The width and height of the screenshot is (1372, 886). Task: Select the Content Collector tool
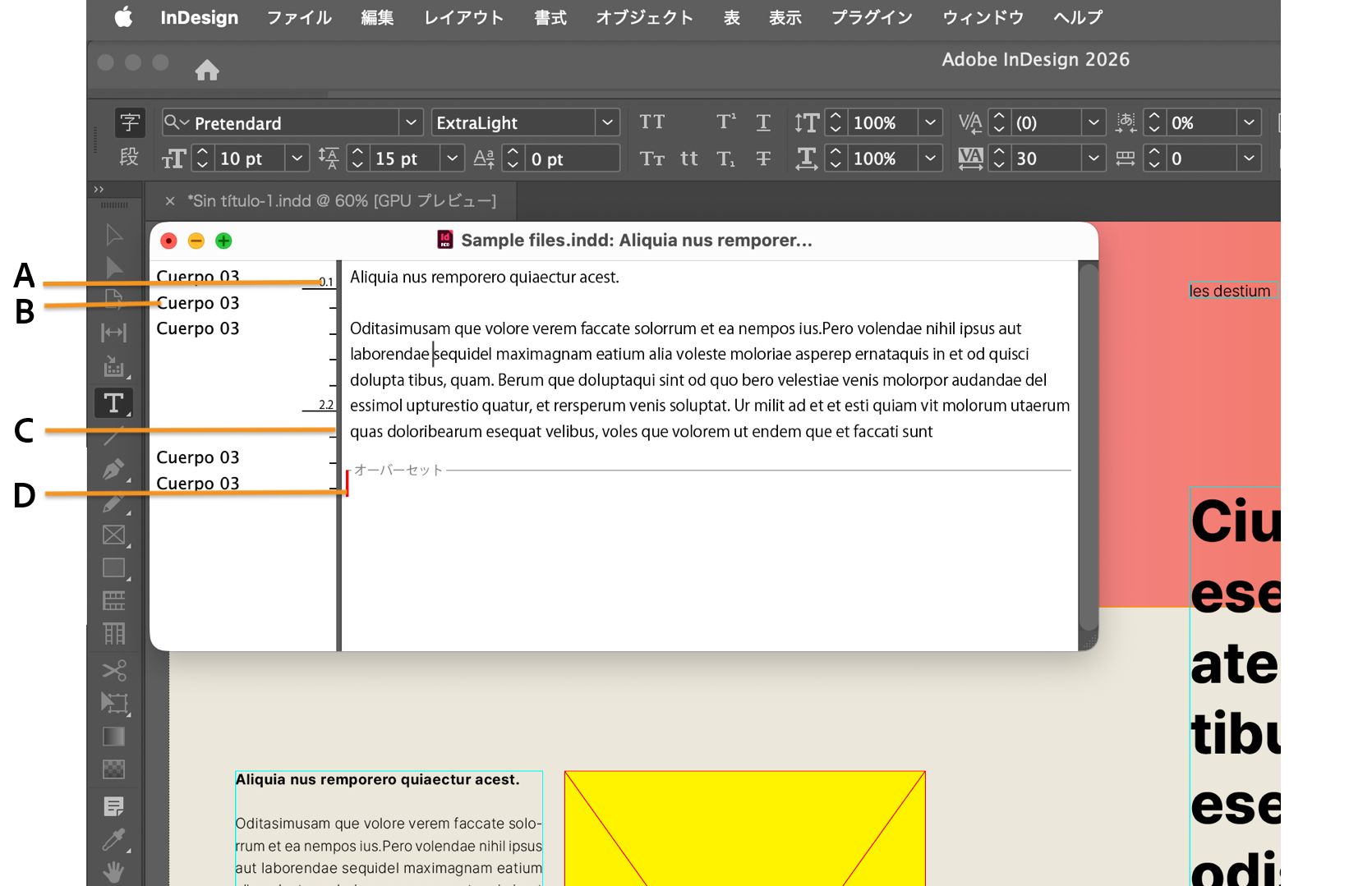pyautogui.click(x=113, y=366)
